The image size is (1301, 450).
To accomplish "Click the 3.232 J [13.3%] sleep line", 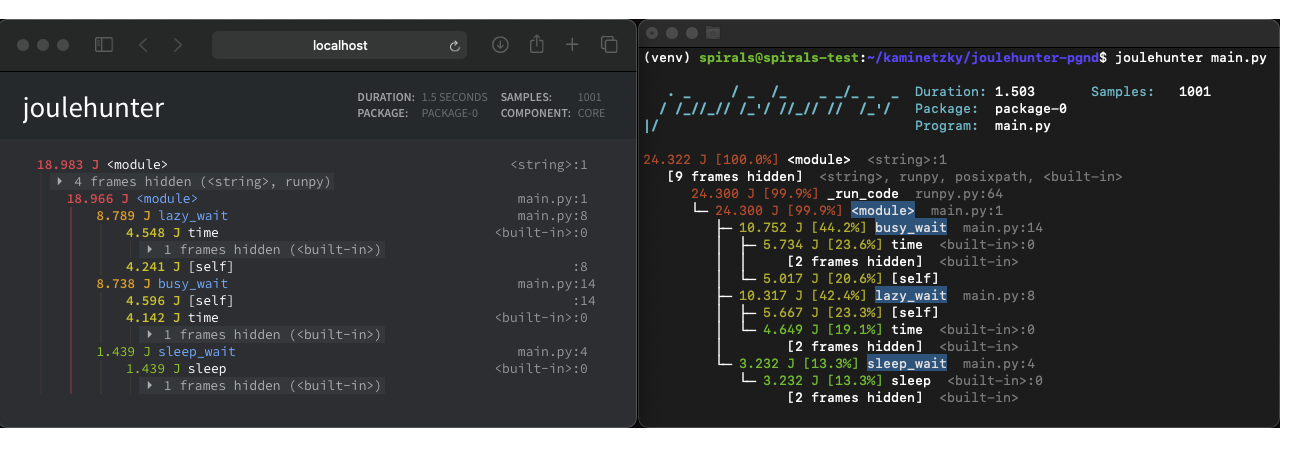I will 903,381.
